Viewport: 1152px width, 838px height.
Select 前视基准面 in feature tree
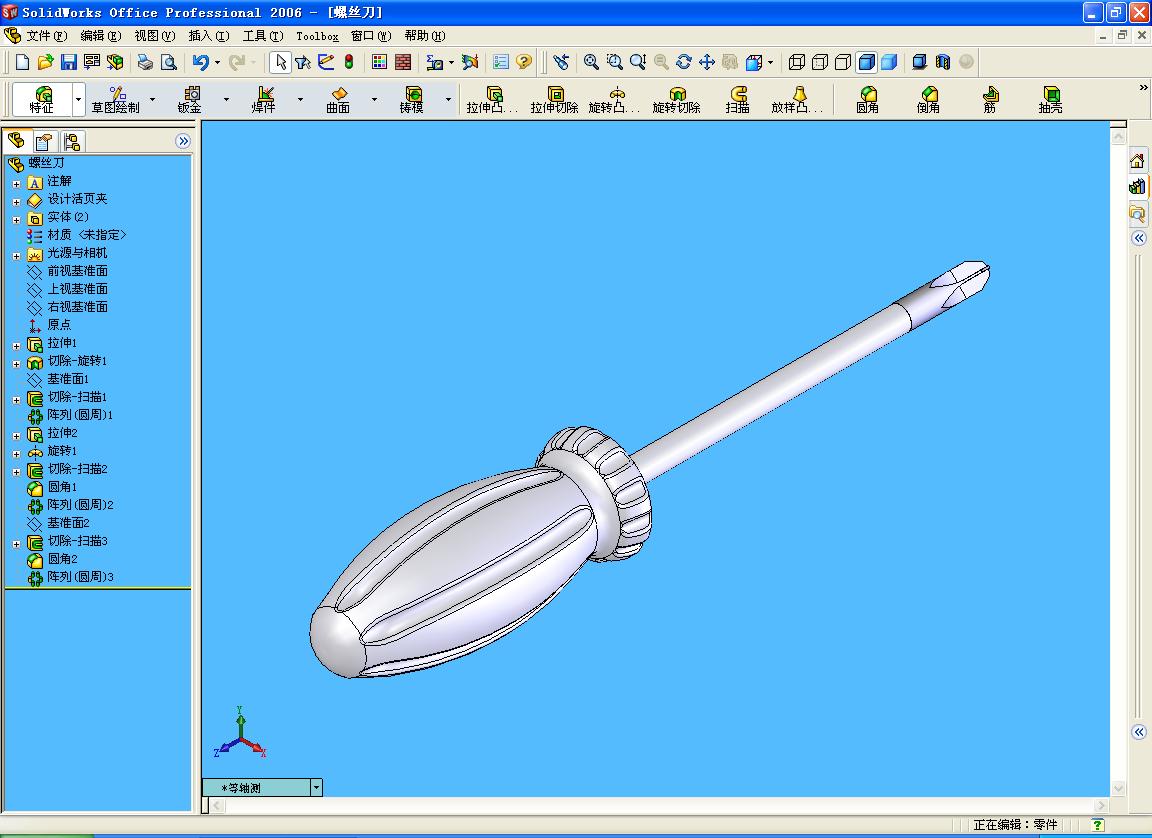(x=77, y=271)
